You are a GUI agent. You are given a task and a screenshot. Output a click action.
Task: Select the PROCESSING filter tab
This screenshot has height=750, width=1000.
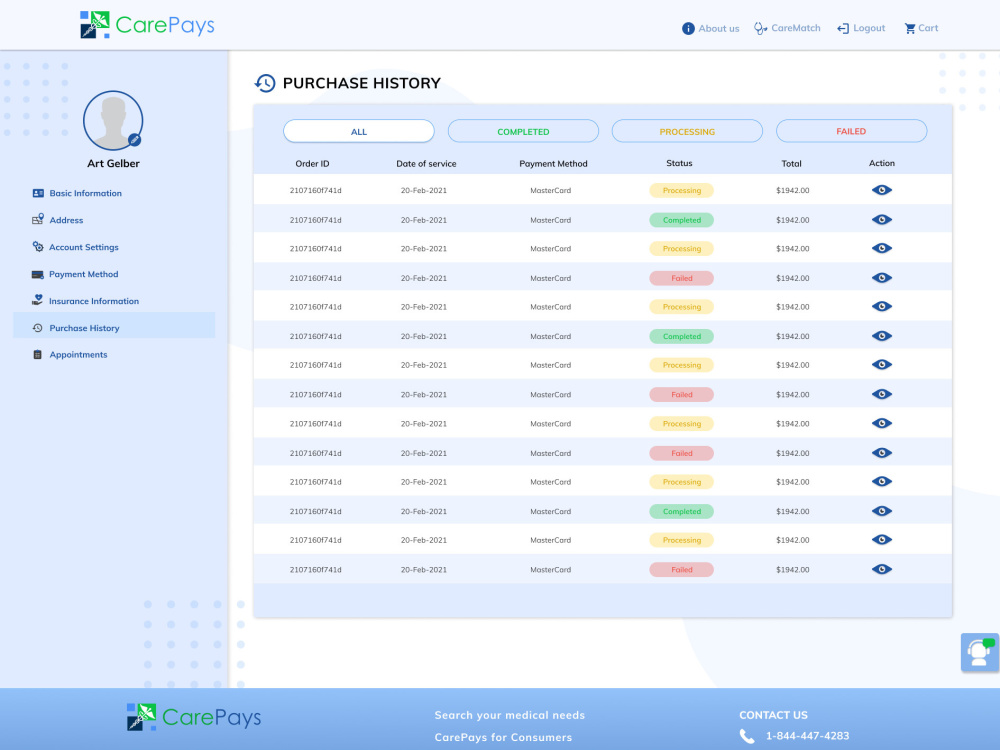[687, 131]
